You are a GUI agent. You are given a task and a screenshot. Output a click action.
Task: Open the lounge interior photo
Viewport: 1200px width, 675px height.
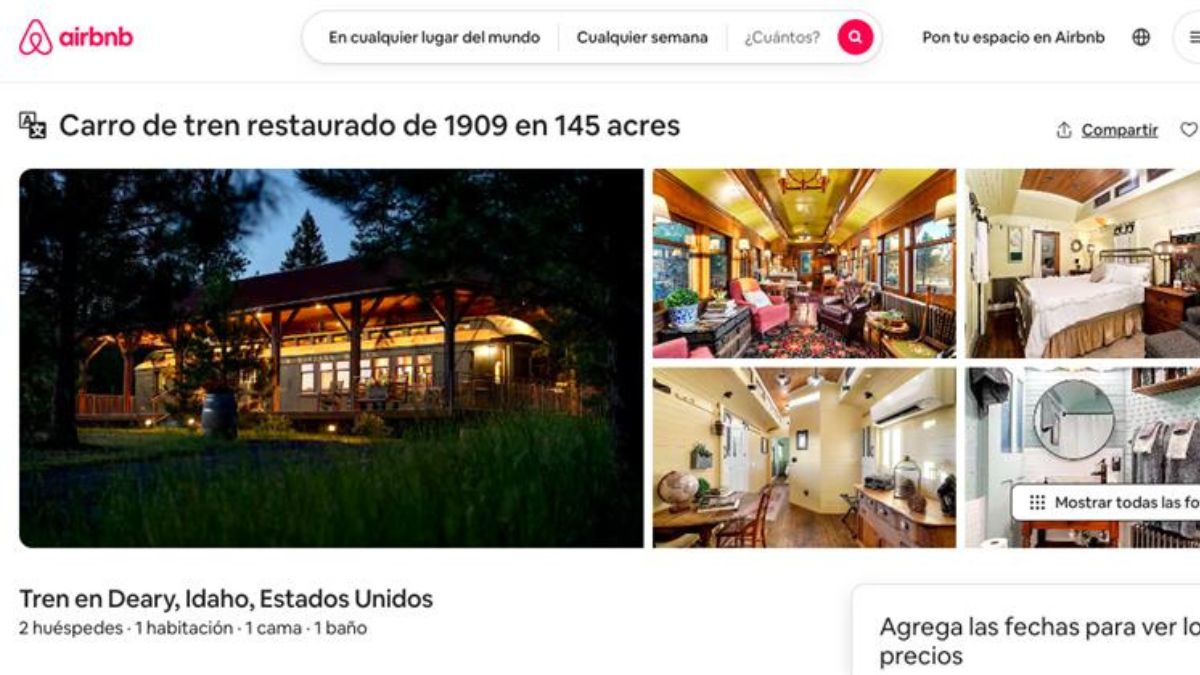(x=804, y=263)
